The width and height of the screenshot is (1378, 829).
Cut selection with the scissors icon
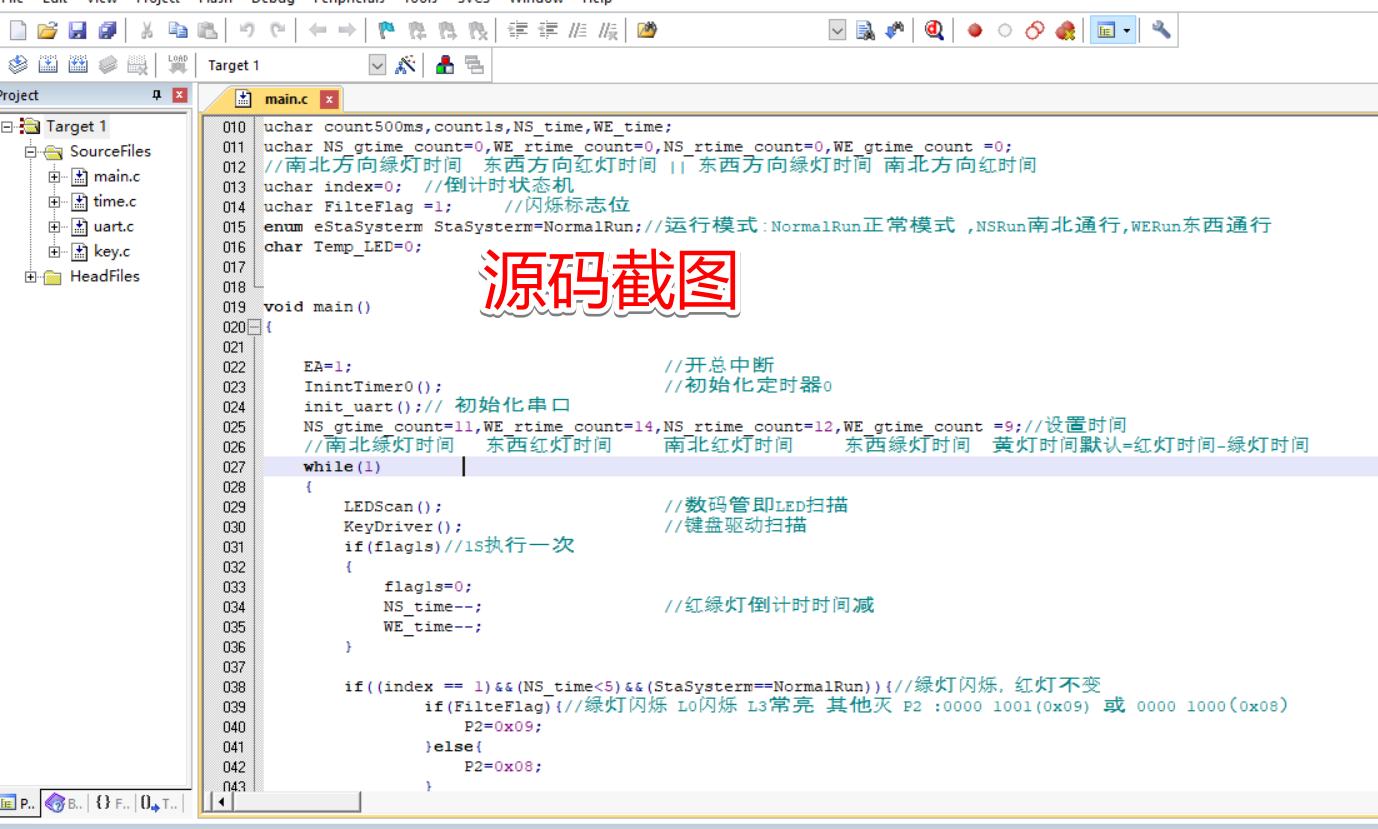146,31
